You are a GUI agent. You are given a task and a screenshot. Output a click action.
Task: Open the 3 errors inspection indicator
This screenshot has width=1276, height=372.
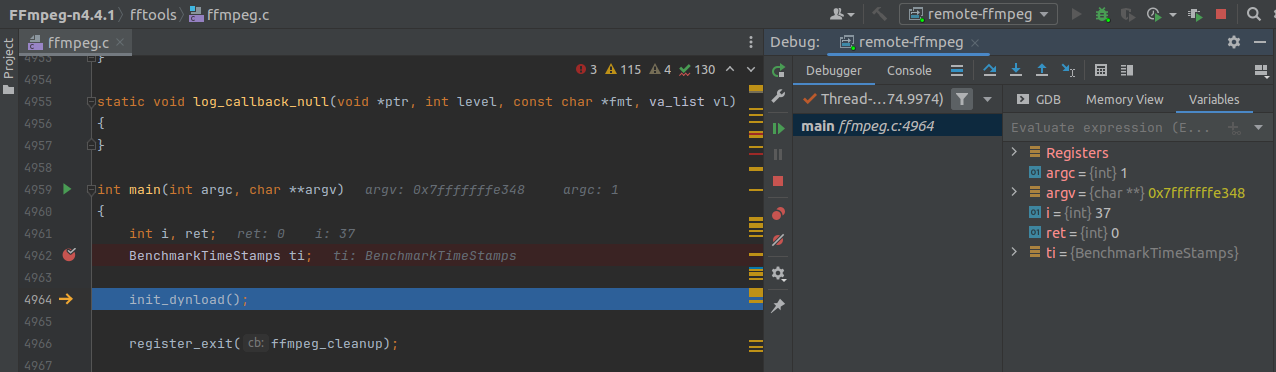[x=587, y=70]
